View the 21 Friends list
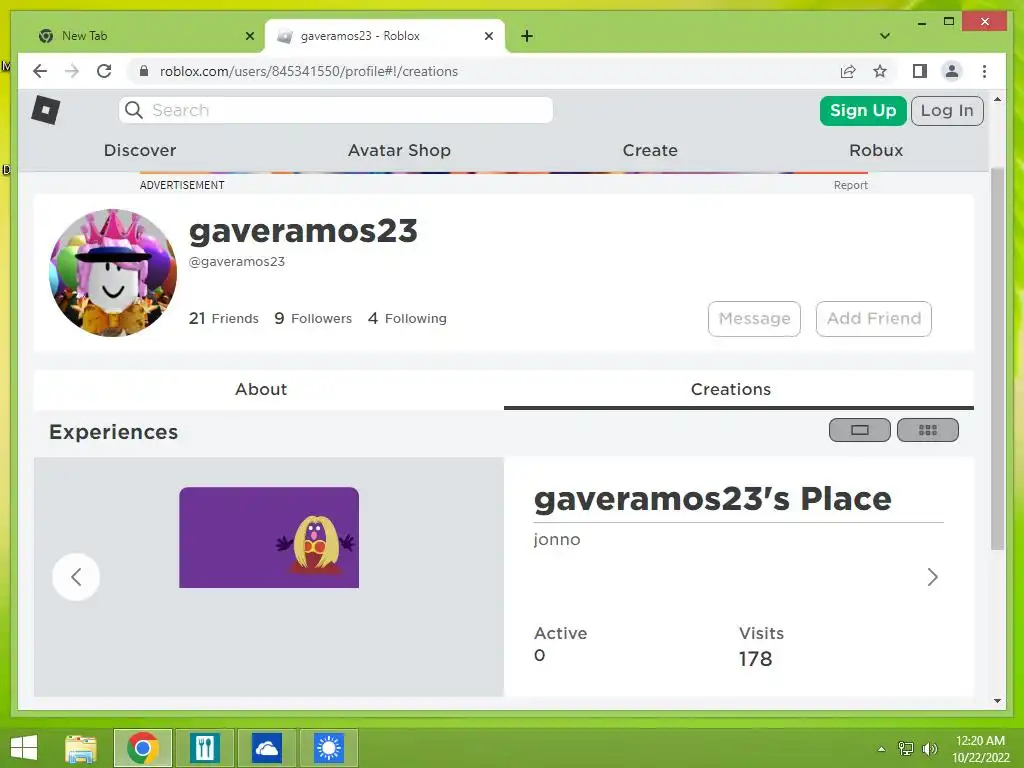Image resolution: width=1024 pixels, height=768 pixels. (223, 318)
